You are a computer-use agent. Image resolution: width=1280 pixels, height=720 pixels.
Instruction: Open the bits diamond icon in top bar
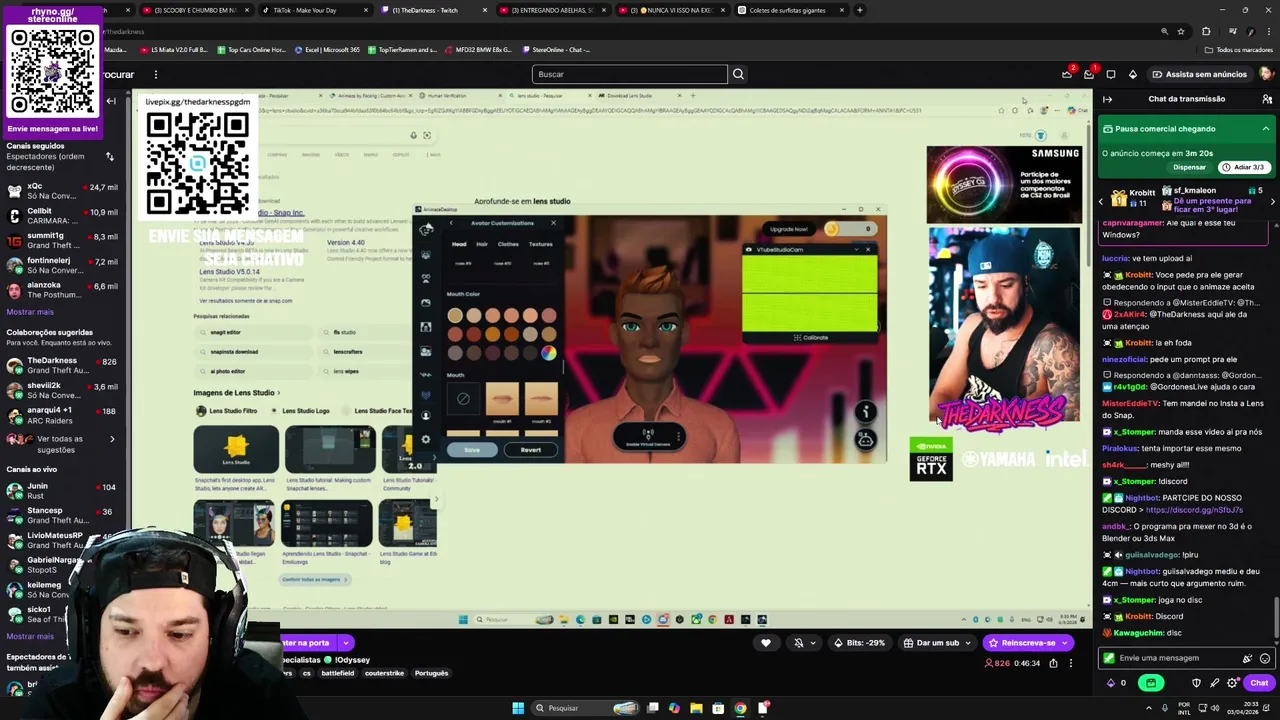coord(1133,74)
